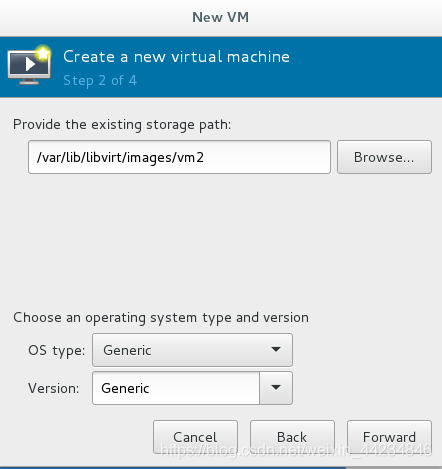442x469 pixels.
Task: Click the virtual machine monitor icon
Action: 29,65
